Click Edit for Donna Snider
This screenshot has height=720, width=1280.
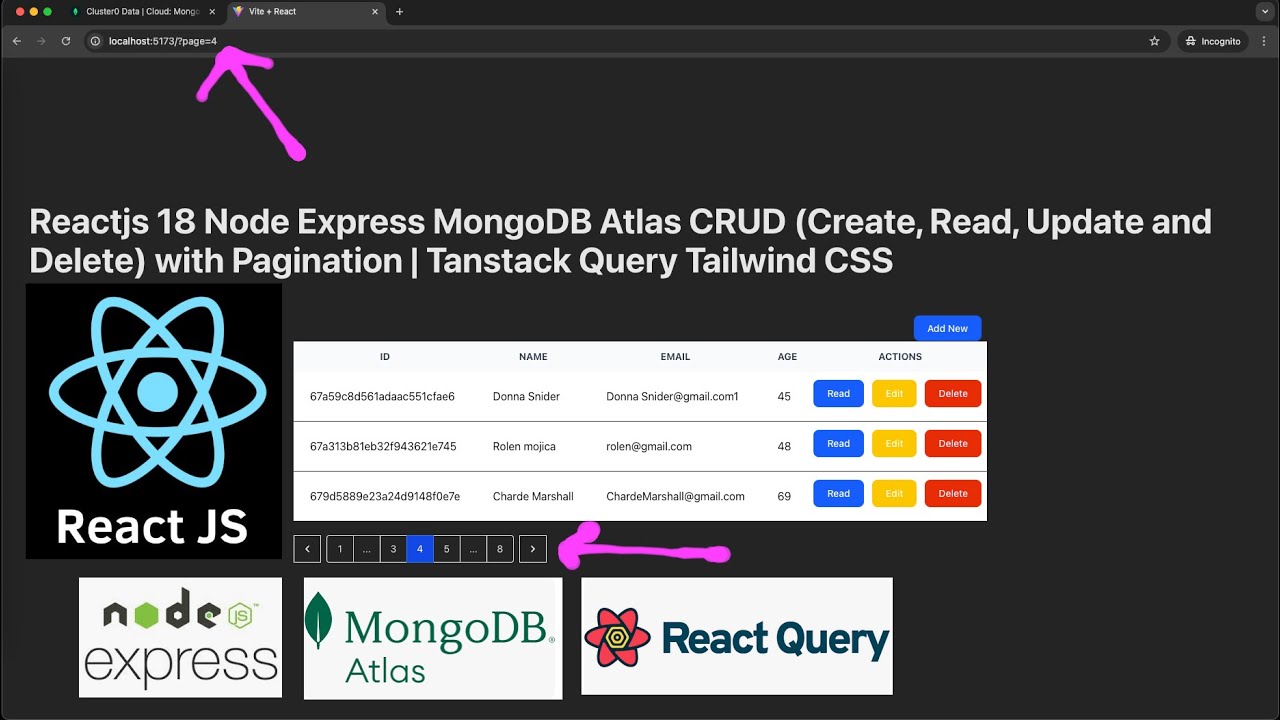894,393
